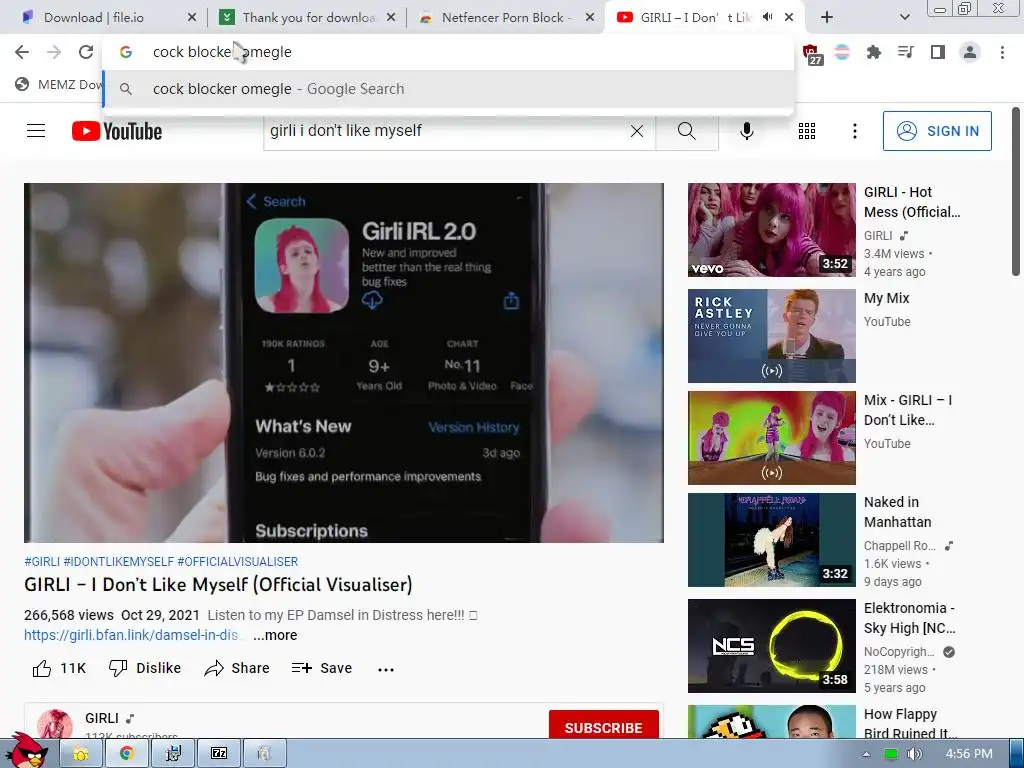1024x768 pixels.
Task: Go to YouTube home via the logo
Action: [117, 131]
